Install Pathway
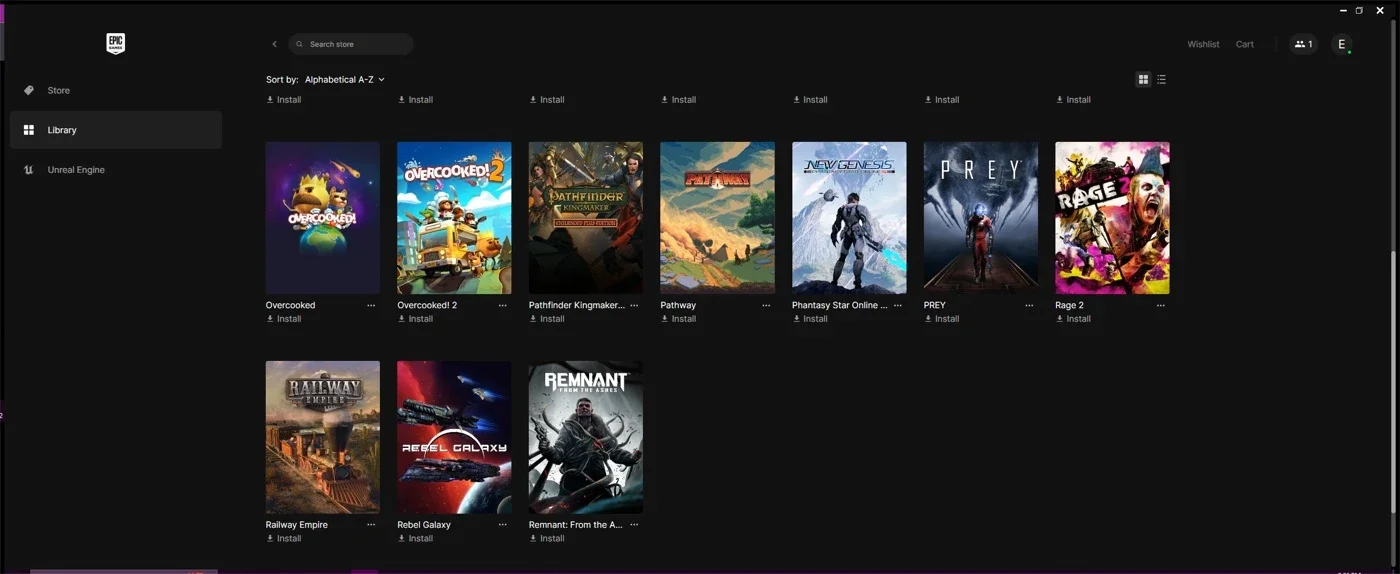 click(x=679, y=319)
